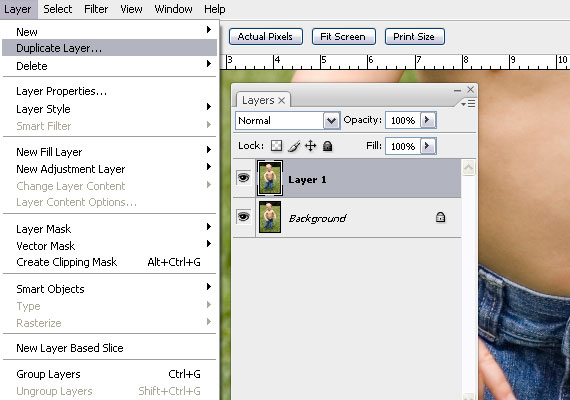Toggle lock image pixels brush icon
This screenshot has height=400, width=570.
coord(294,146)
